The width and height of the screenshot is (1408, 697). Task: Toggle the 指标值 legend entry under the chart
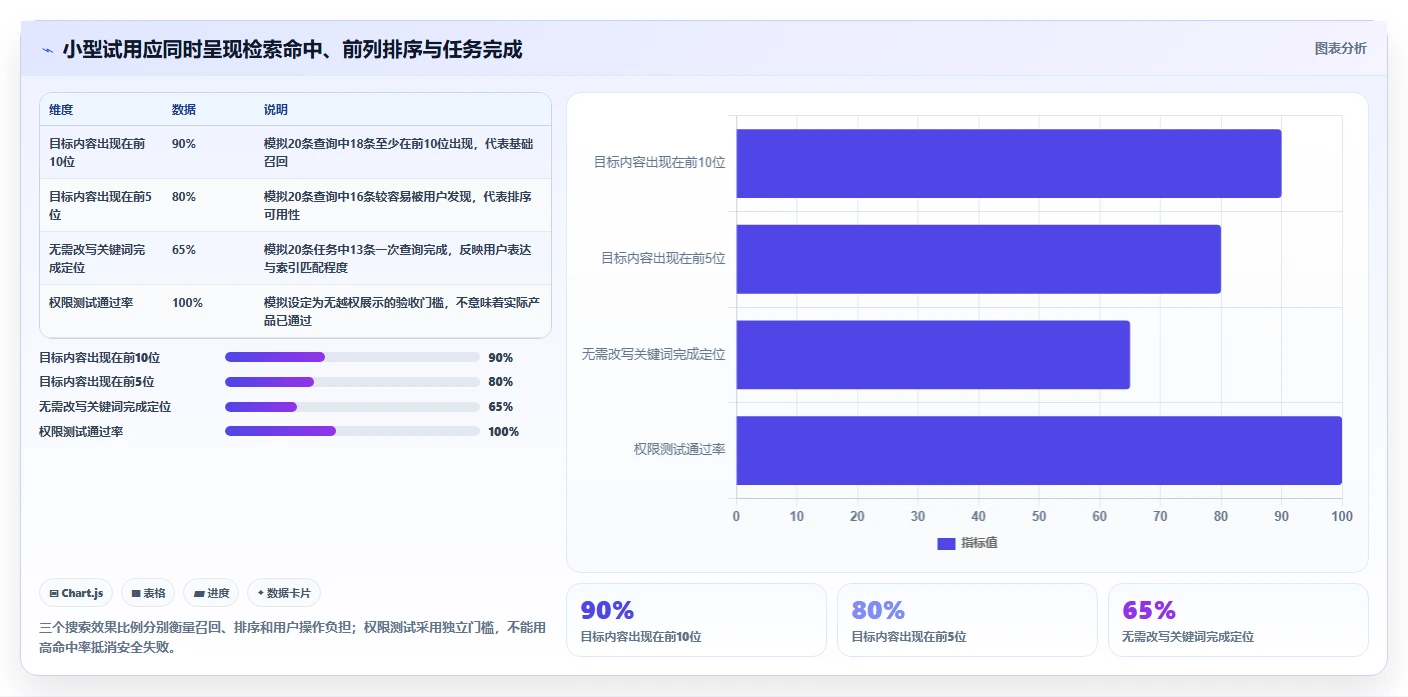(x=967, y=543)
